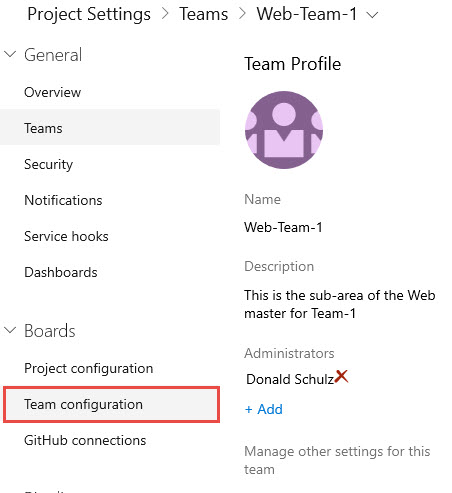Select Donald Schulz administrator name
452x493 pixels.
(290, 379)
